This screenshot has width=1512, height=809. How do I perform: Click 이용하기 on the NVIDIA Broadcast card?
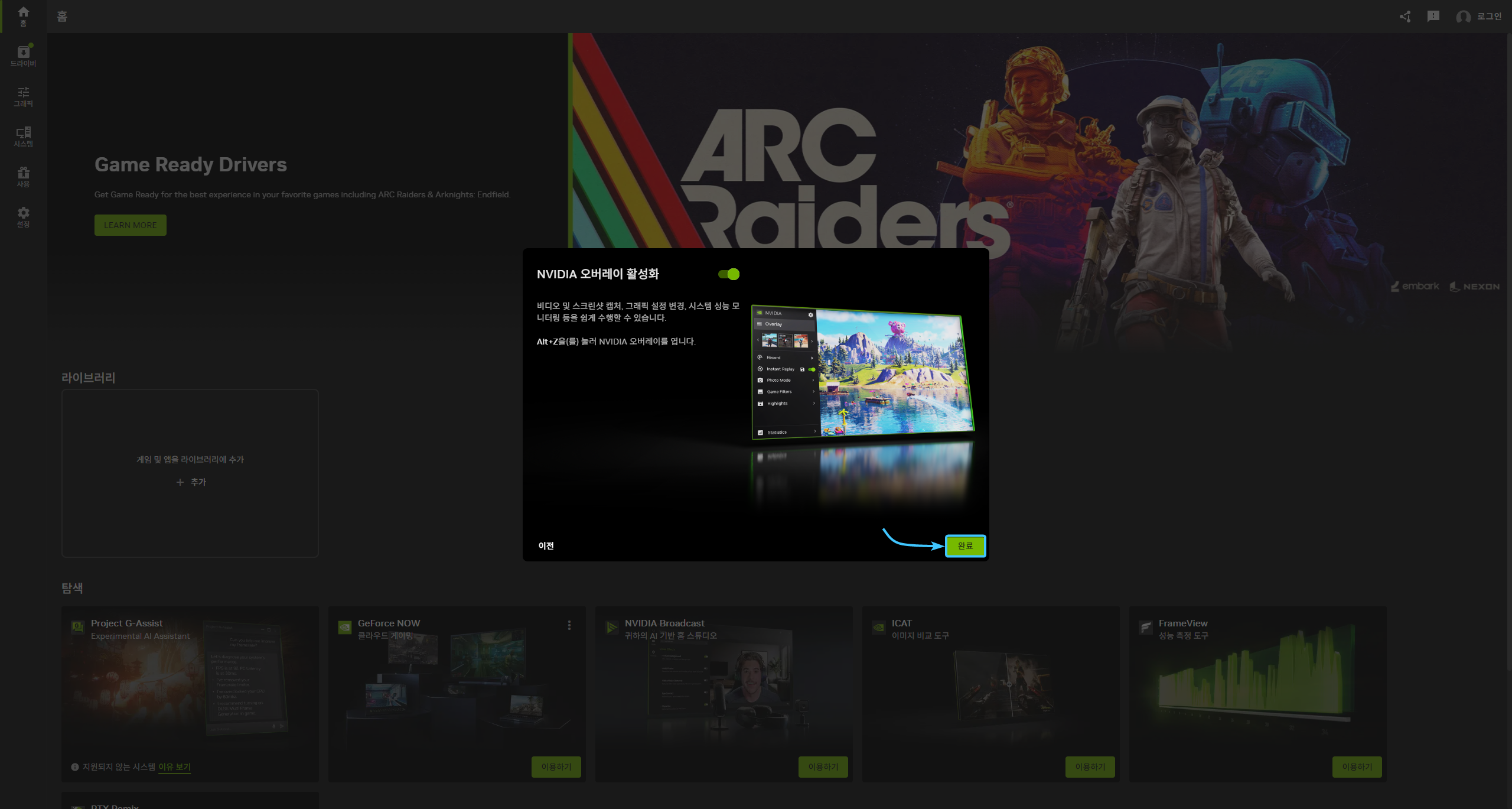[x=823, y=767]
